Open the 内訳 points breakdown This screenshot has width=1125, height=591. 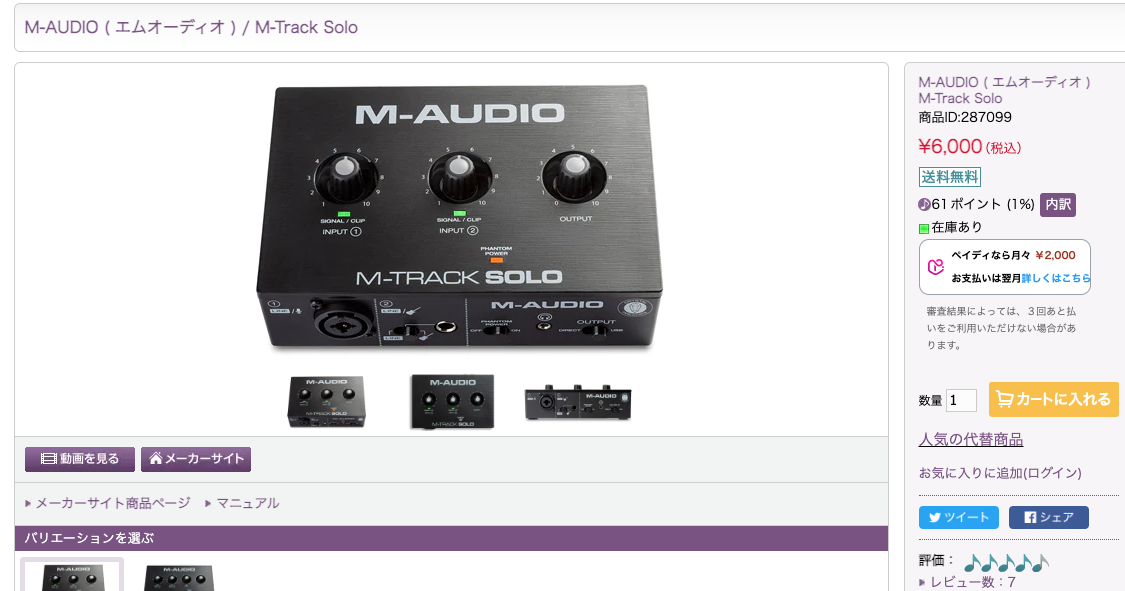(1058, 204)
